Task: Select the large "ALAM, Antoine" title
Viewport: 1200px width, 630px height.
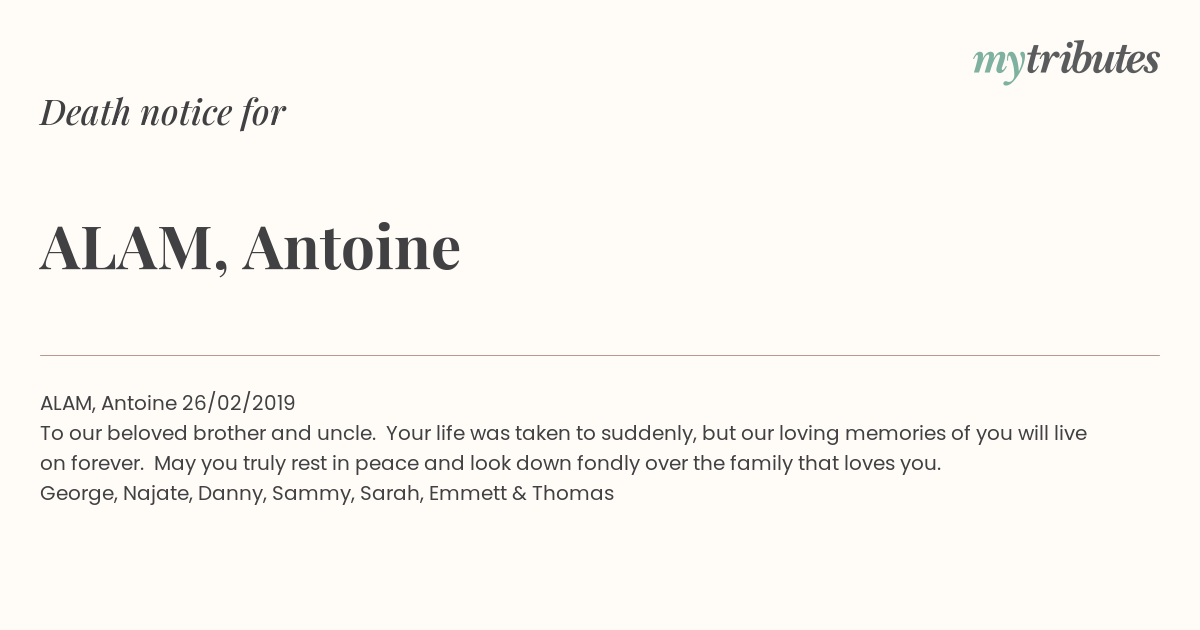Action: [250, 247]
